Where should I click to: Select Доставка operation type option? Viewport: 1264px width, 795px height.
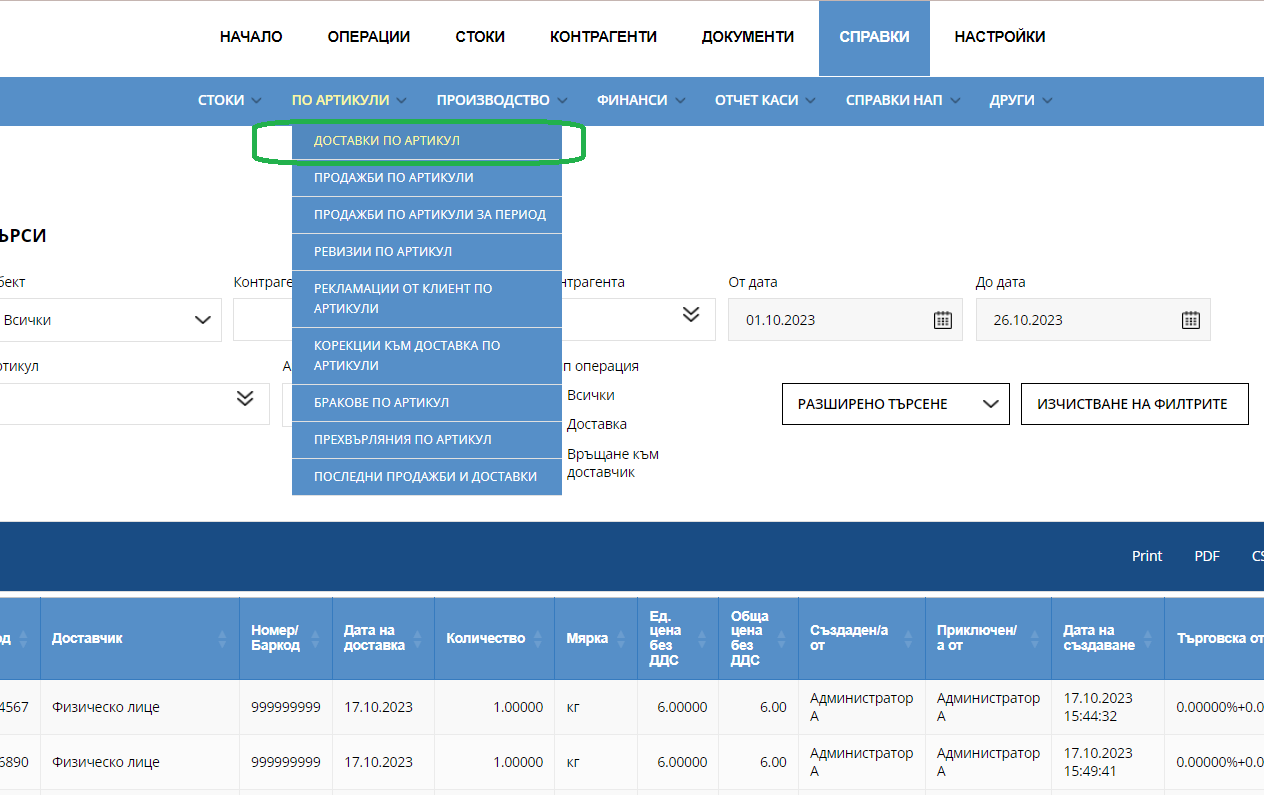(597, 424)
